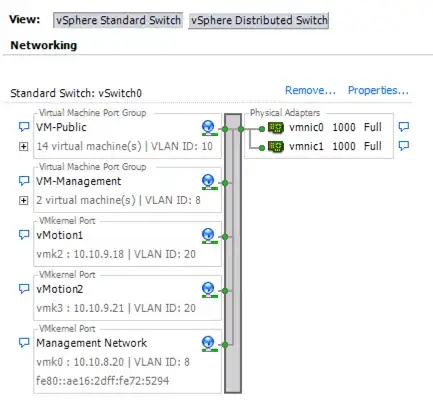This screenshot has width=433, height=405.
Task: Click the gray vSwitch0 vertical switch bar
Action: tap(233, 253)
